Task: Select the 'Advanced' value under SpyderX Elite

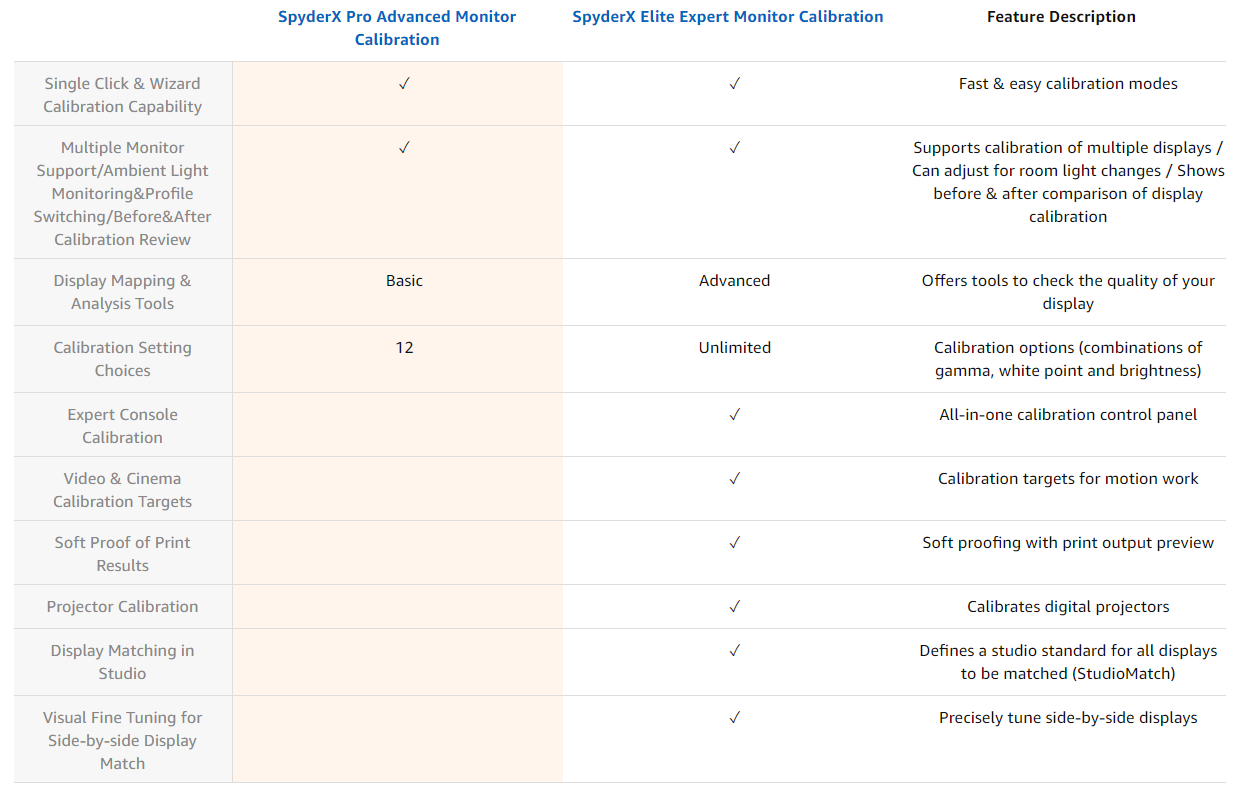Action: tap(734, 281)
